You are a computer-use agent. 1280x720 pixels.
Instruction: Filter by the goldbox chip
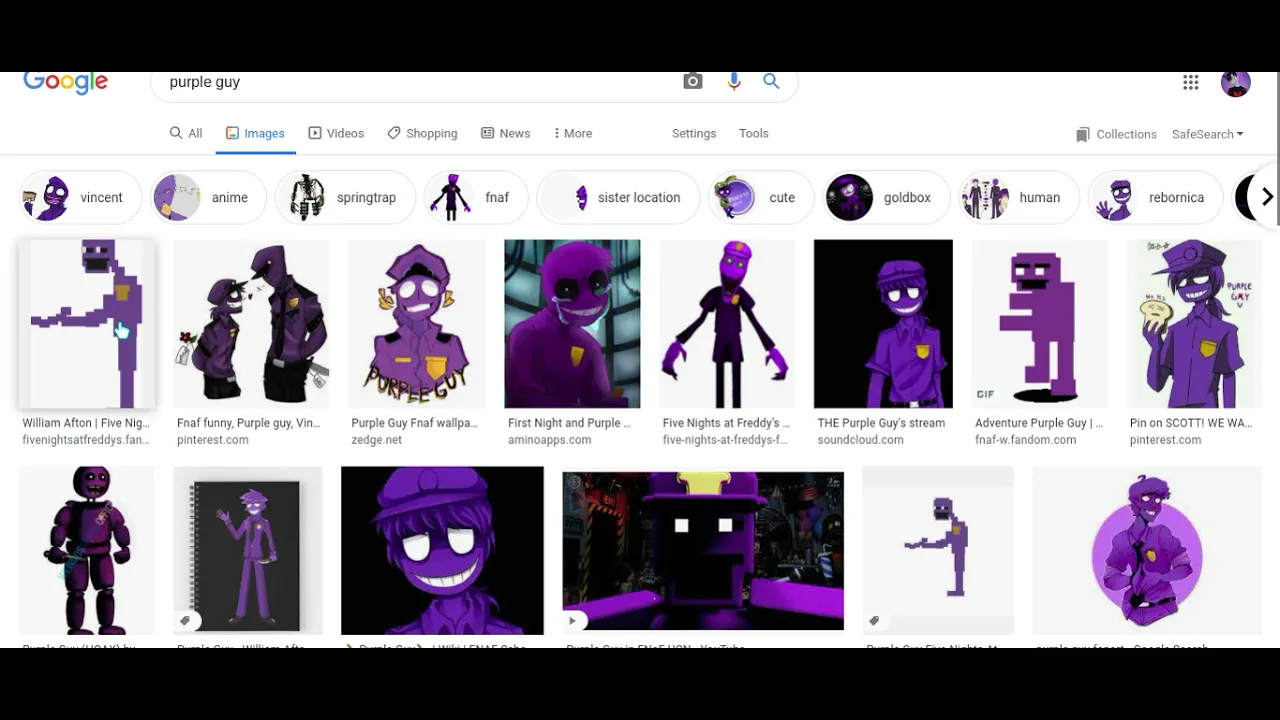[x=885, y=197]
